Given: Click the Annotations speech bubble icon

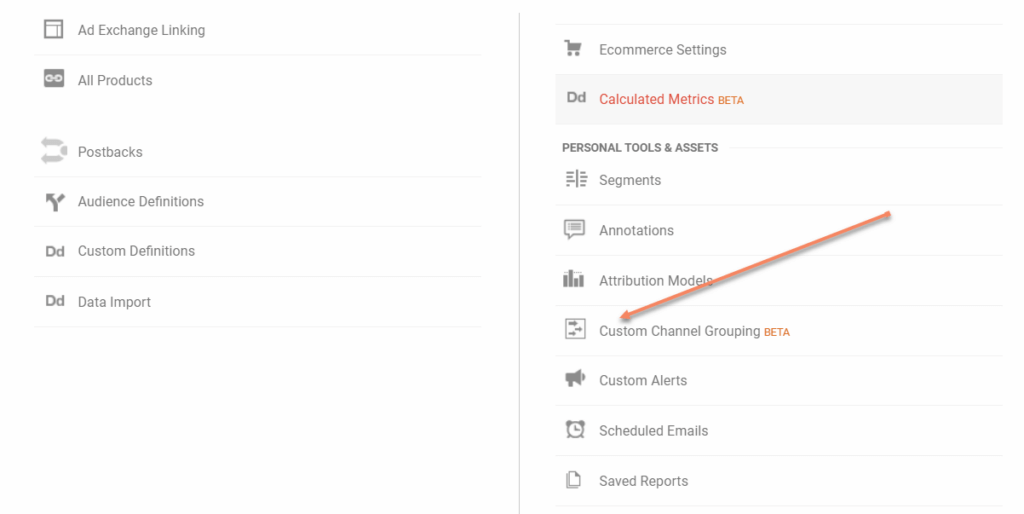Looking at the screenshot, I should tap(574, 229).
